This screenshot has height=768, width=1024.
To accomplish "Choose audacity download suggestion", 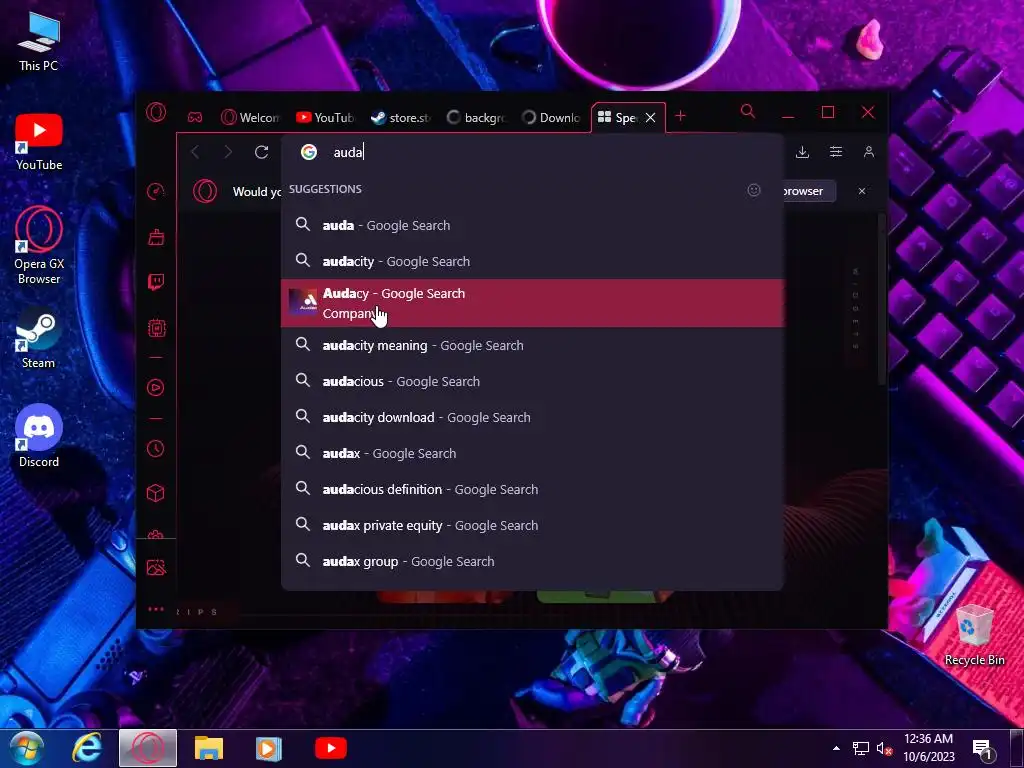I will [x=532, y=417].
